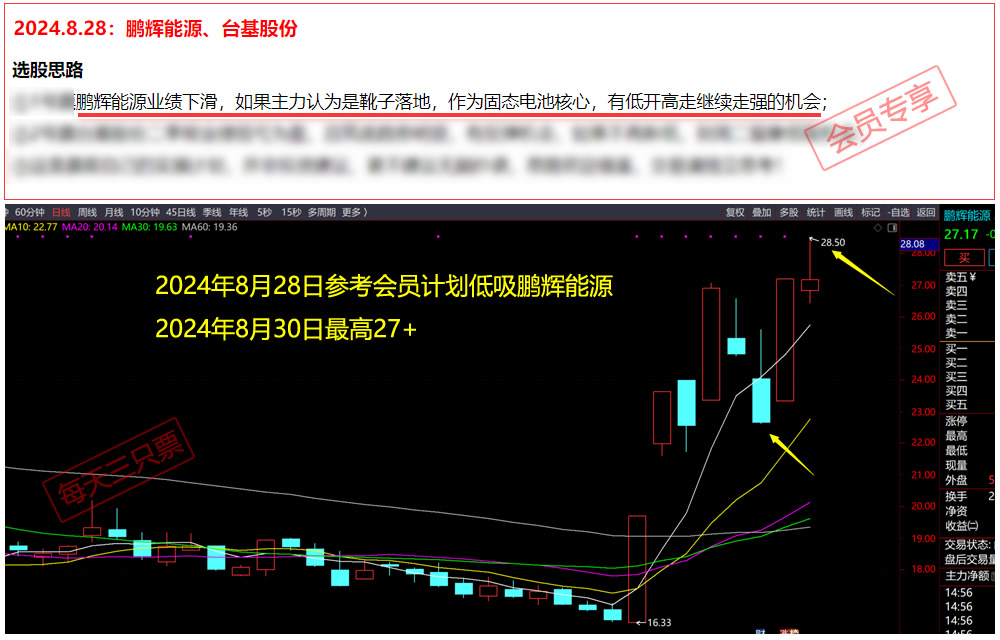Toggle the side panel icon above the chart
This screenshot has height=640, width=1000.
click(892, 228)
